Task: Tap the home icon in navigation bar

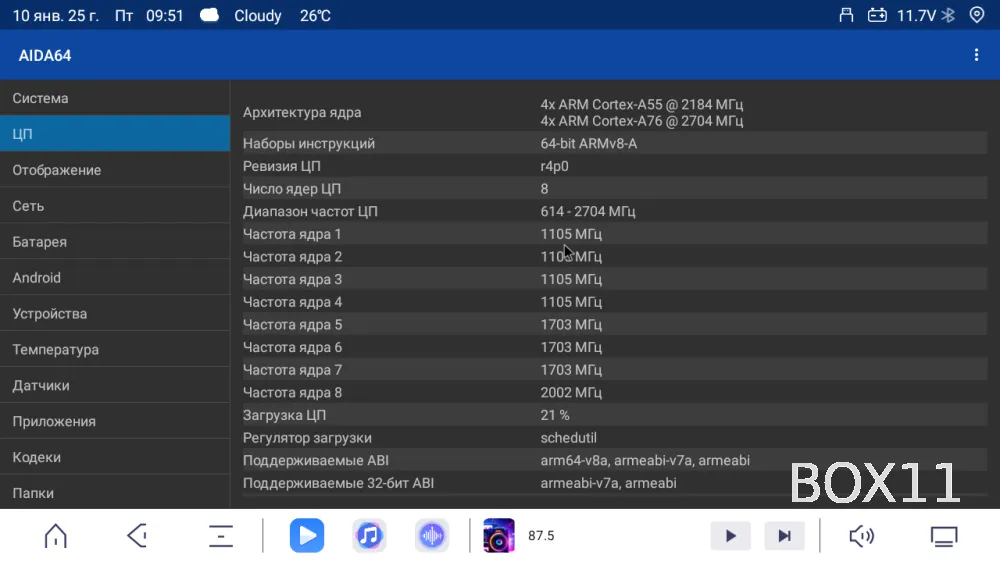Action: (55, 536)
